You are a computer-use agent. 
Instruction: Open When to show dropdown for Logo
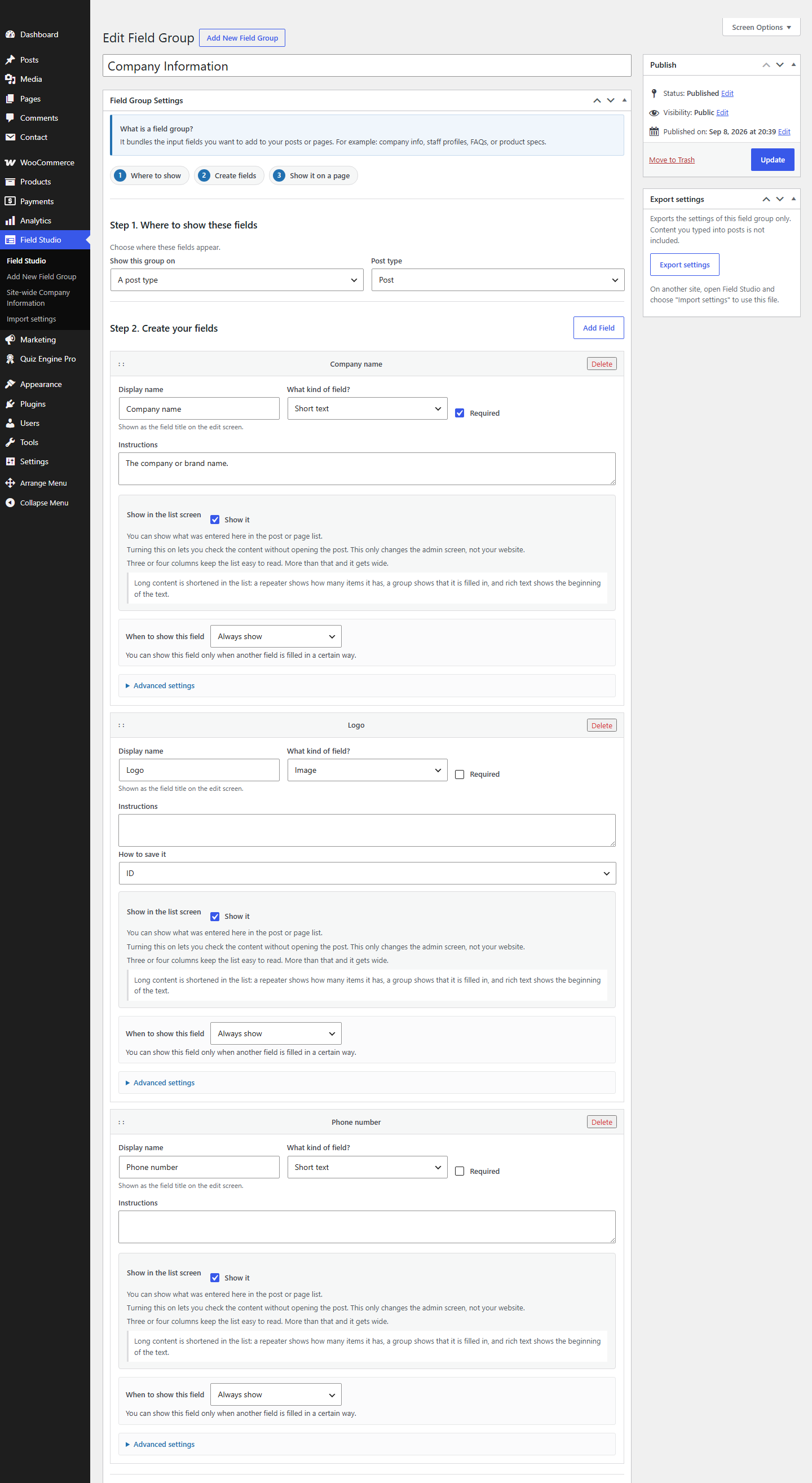click(x=276, y=1033)
